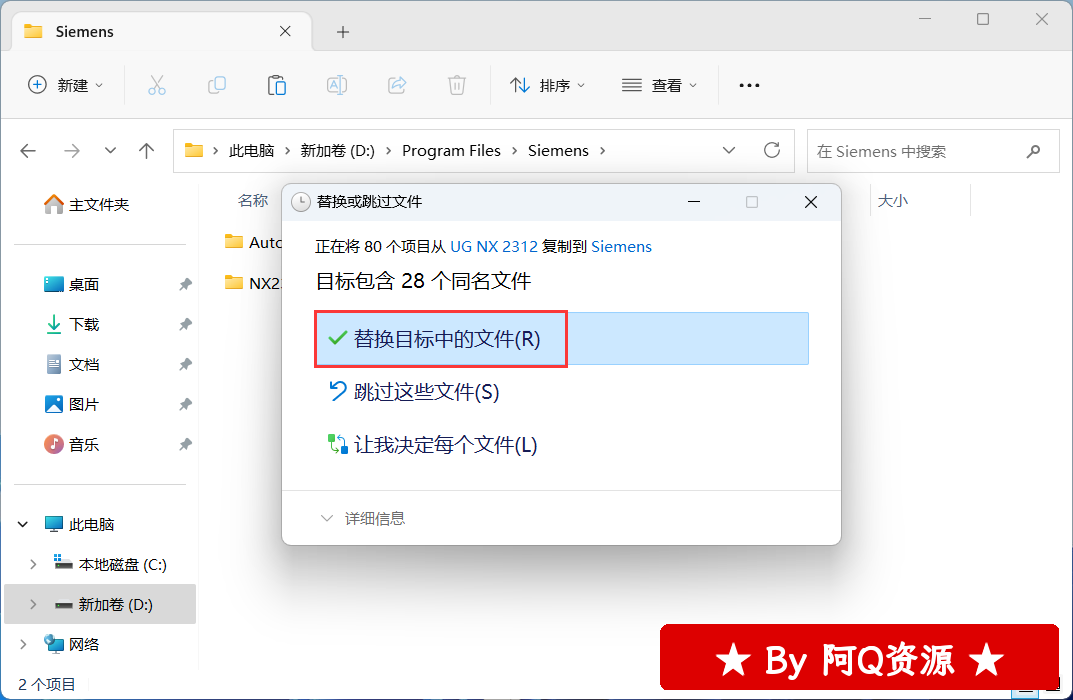Unpin 图片 using its pin icon
The width and height of the screenshot is (1073, 700).
pos(185,404)
